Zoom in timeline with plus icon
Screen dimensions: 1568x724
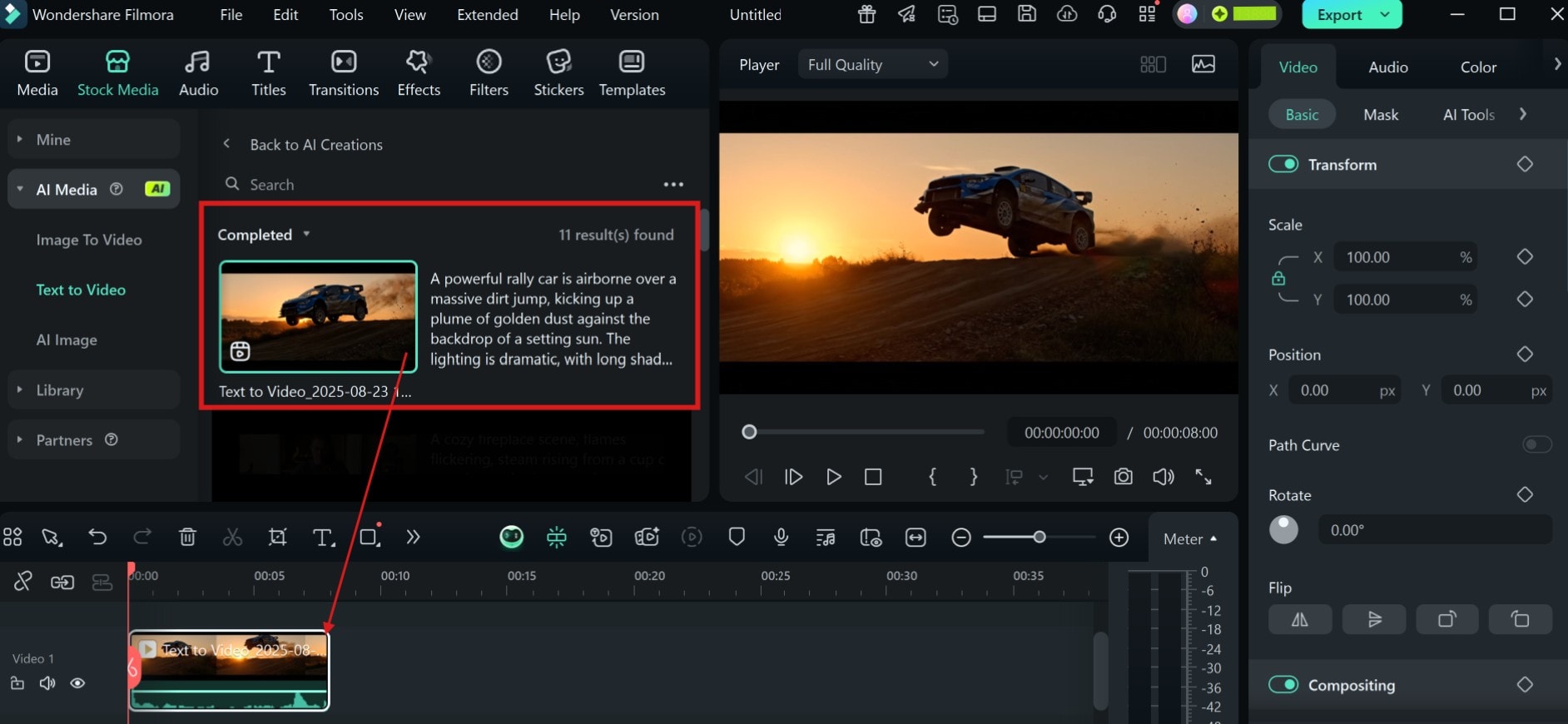click(1119, 538)
